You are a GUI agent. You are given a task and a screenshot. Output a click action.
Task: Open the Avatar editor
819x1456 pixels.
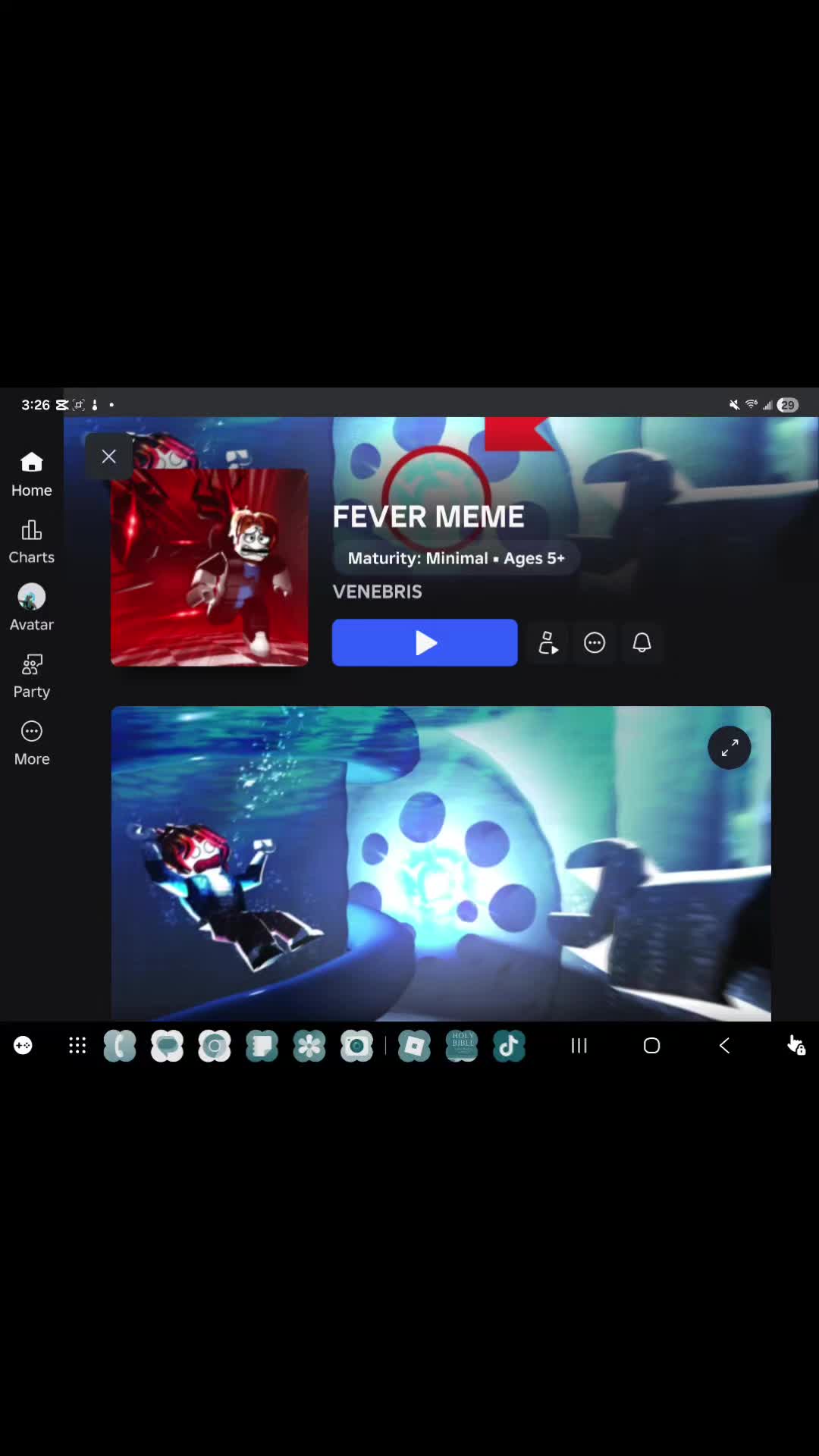[x=31, y=608]
